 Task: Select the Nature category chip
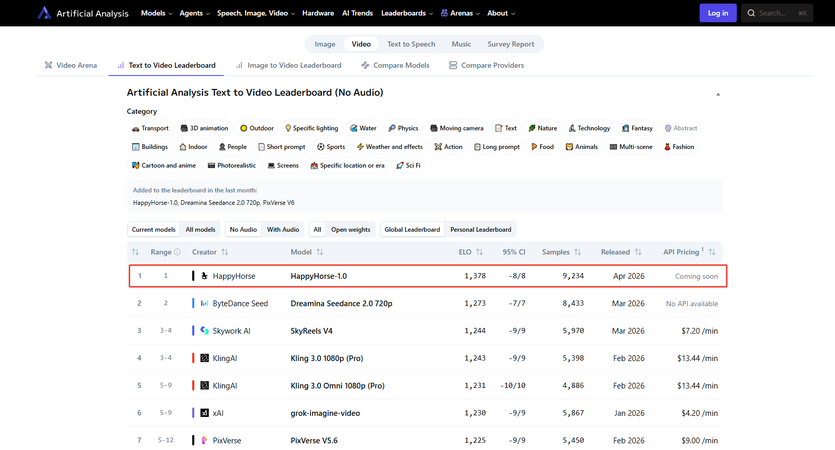tap(543, 128)
